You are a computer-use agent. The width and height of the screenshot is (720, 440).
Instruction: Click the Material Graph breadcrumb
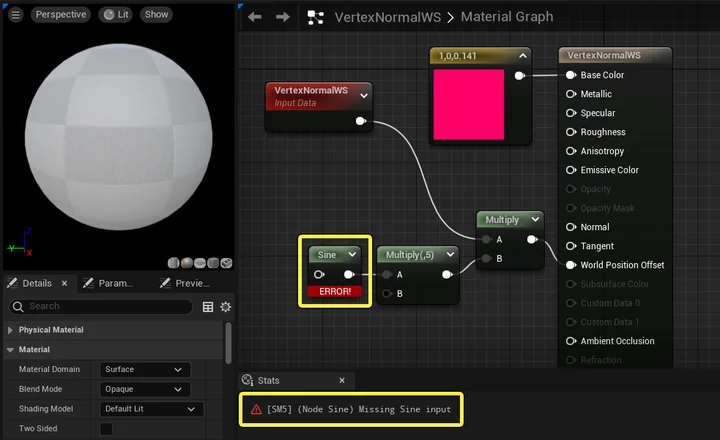507,17
